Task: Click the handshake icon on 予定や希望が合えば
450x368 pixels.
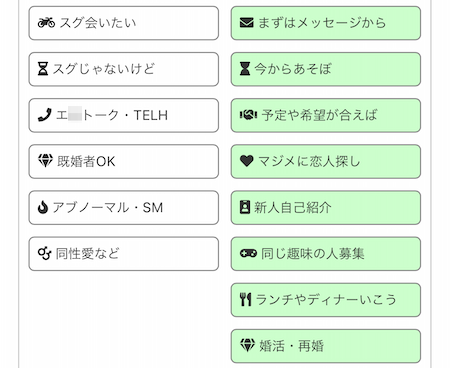Action: (248, 115)
